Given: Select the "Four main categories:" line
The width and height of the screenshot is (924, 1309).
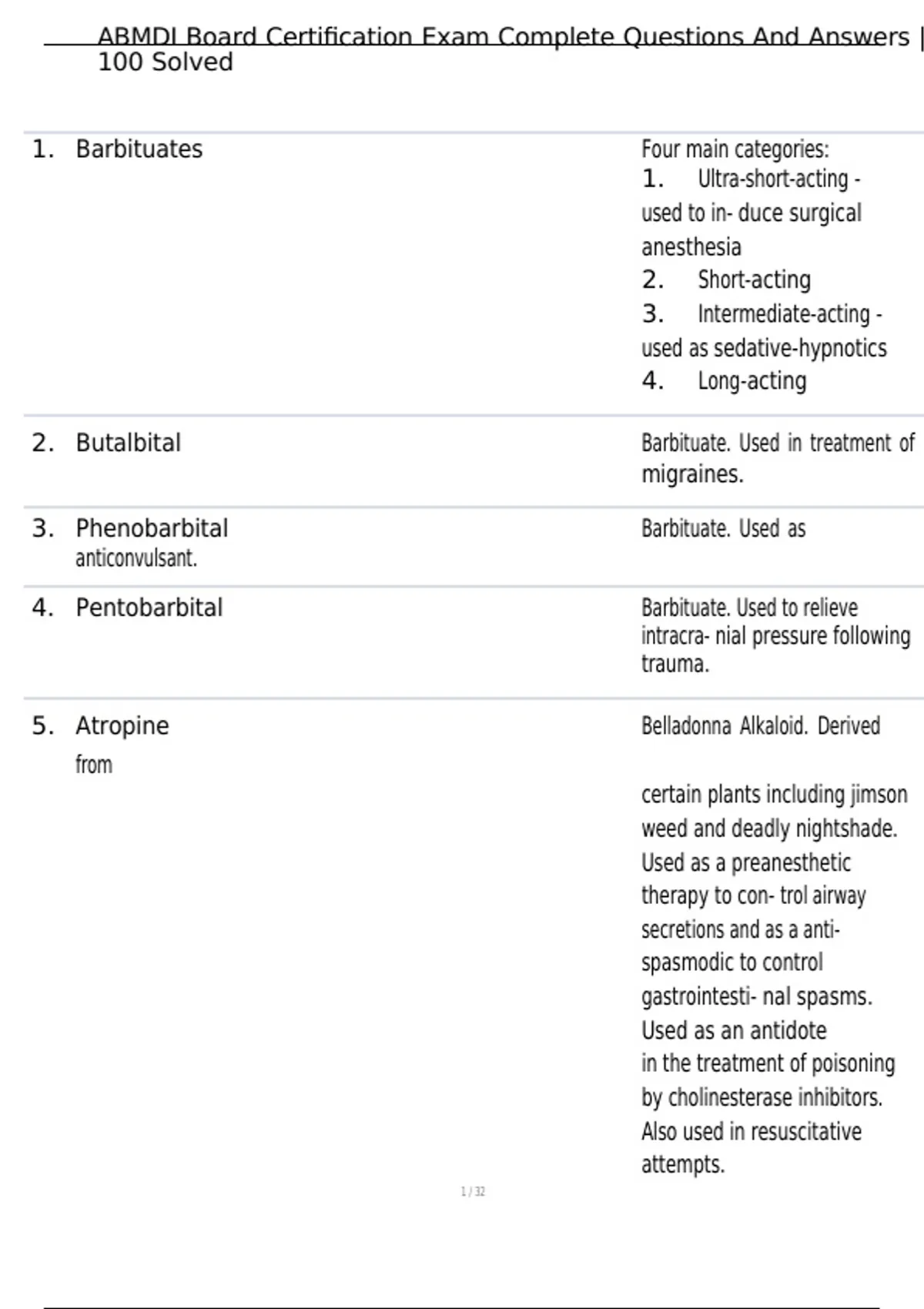Looking at the screenshot, I should click(x=735, y=149).
